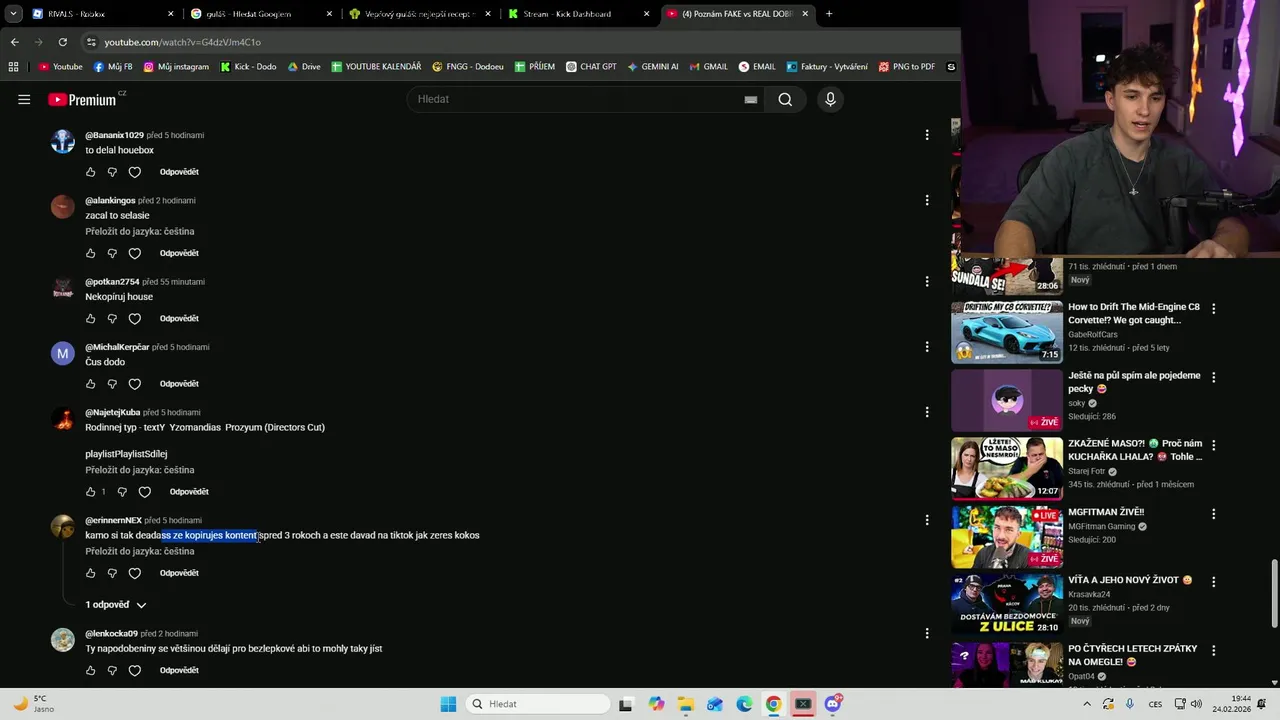The height and width of the screenshot is (720, 1280).
Task: Open the @NajetejKuba channel link
Action: (113, 412)
